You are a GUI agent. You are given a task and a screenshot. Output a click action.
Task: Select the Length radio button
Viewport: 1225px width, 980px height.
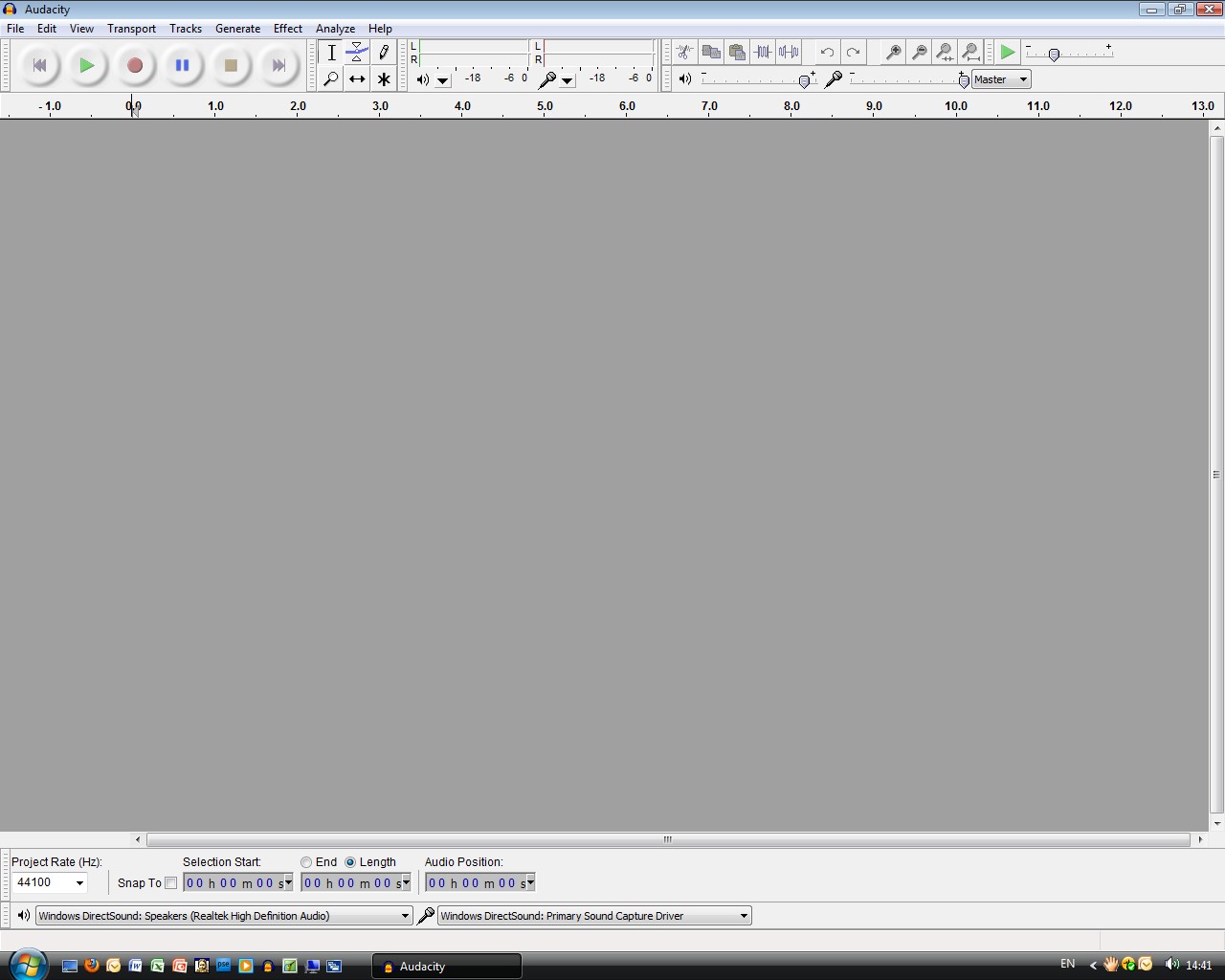coord(350,862)
